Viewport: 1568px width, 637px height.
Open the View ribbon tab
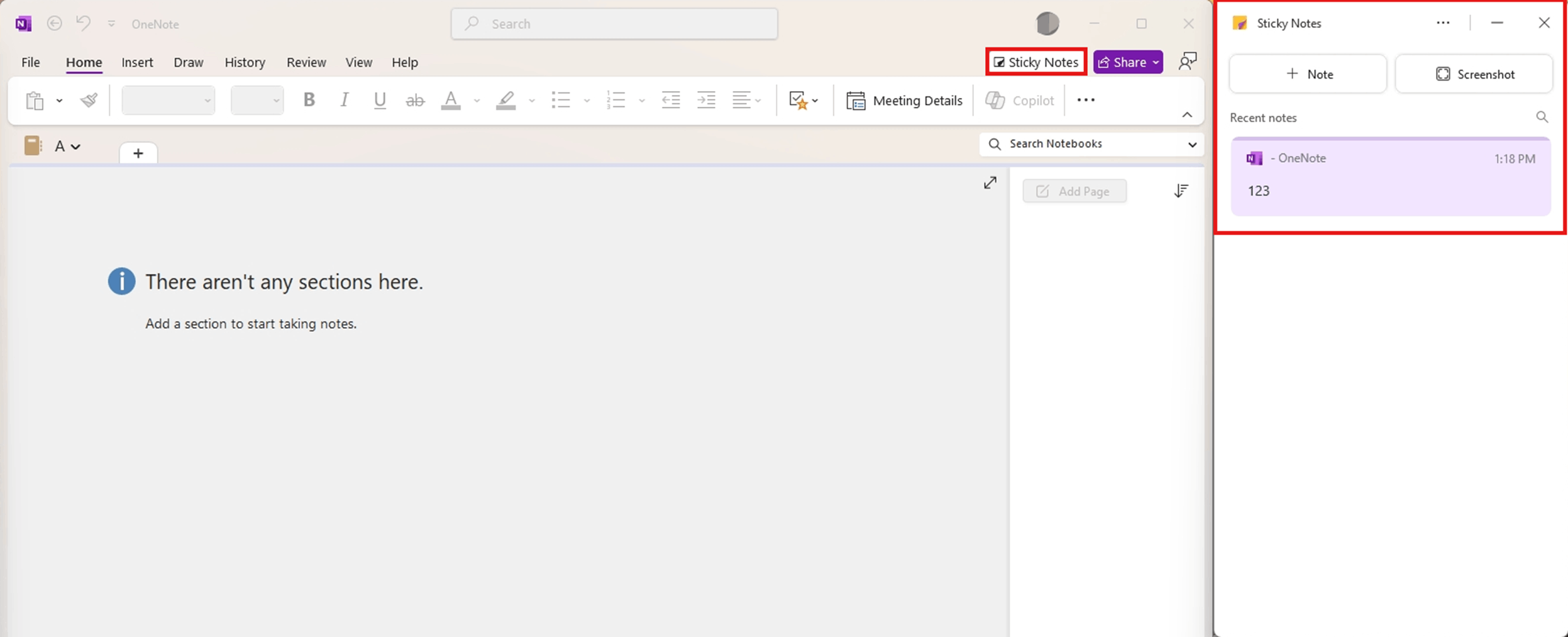coord(358,62)
